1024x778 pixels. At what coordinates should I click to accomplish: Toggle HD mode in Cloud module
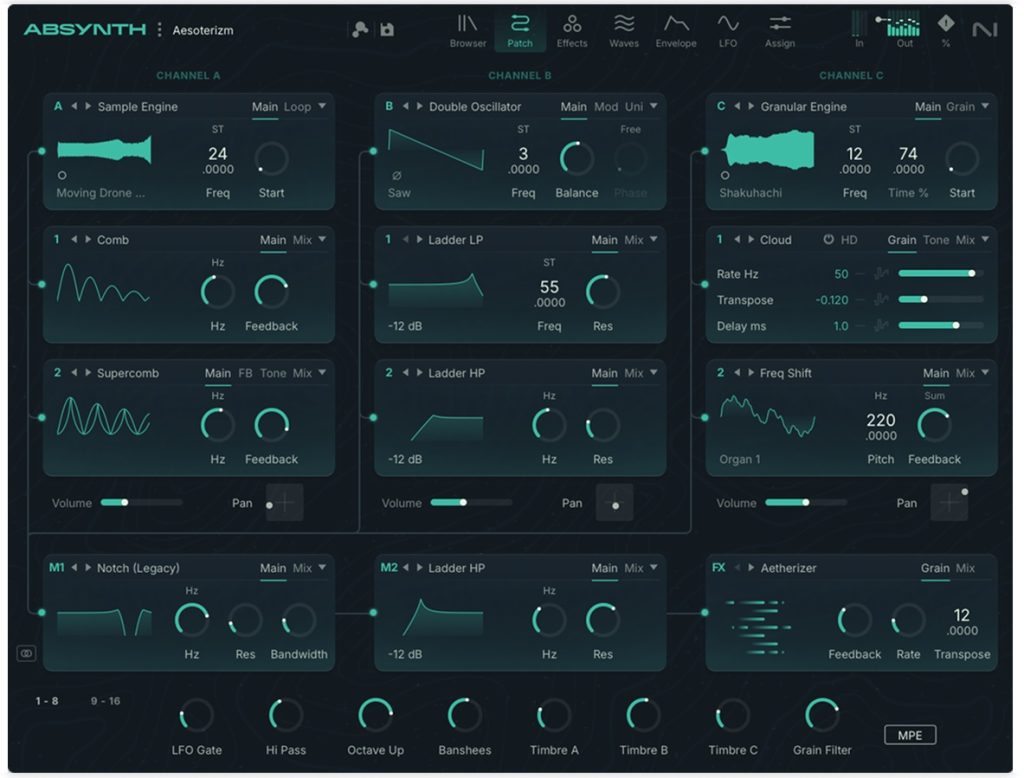point(841,240)
